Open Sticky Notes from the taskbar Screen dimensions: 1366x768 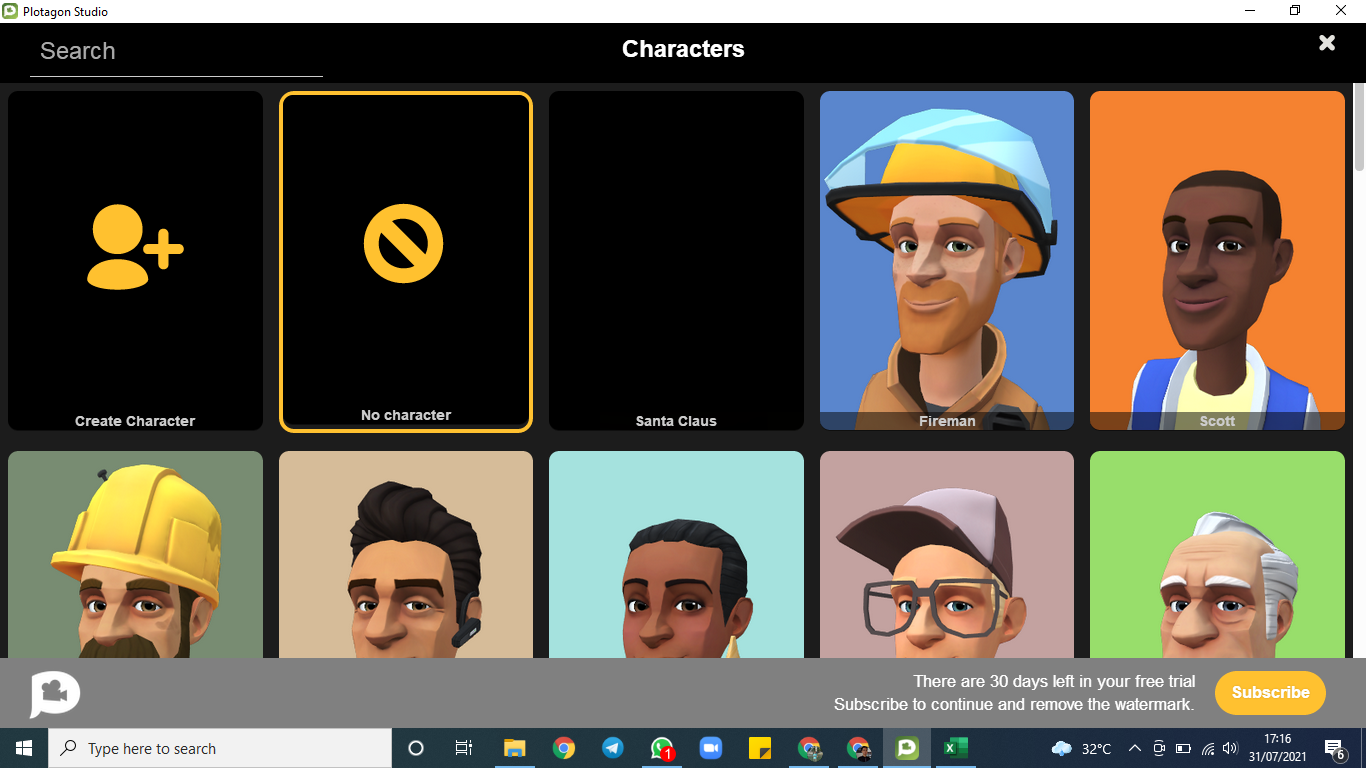[760, 748]
